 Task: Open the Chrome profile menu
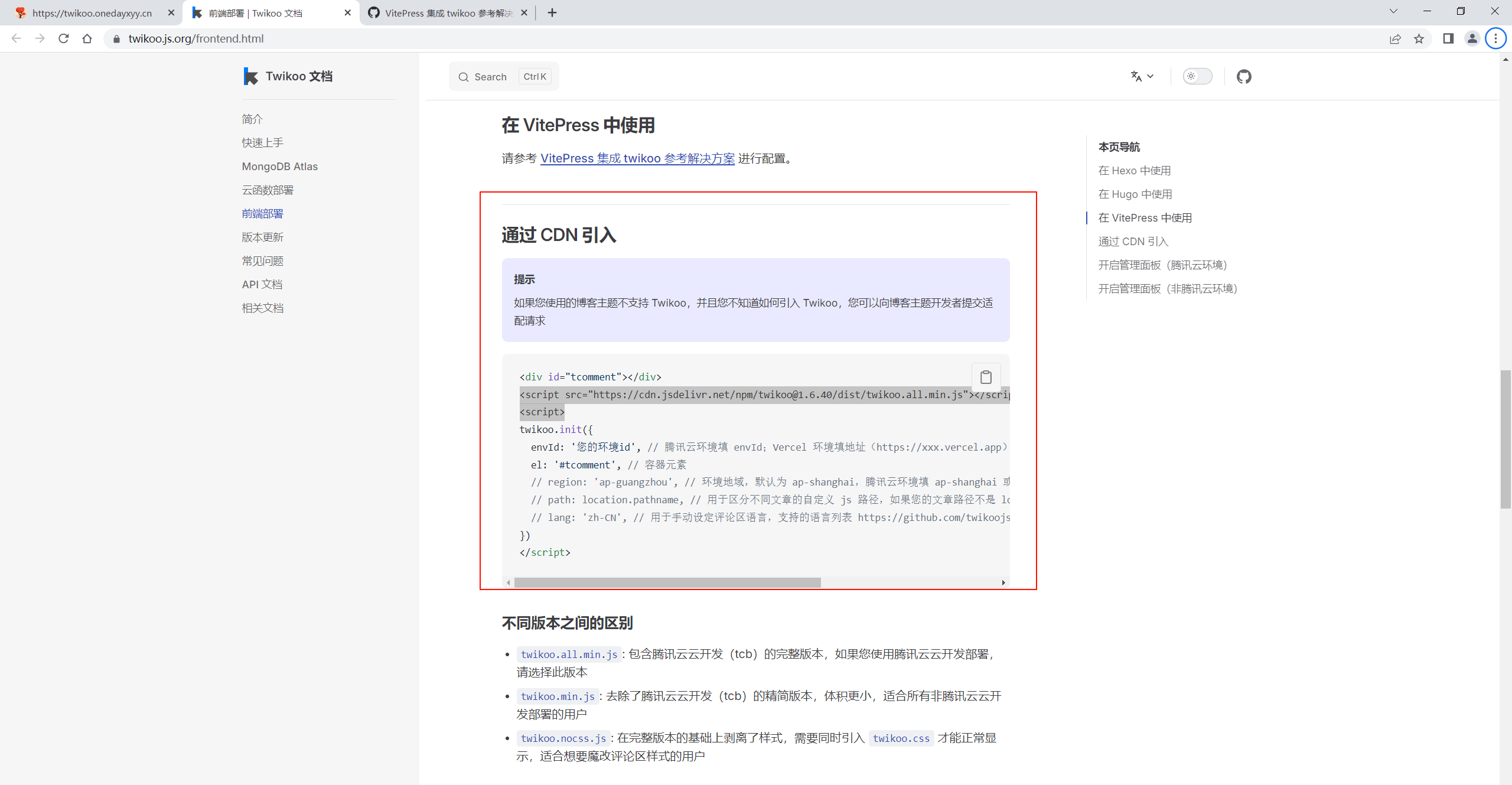tap(1472, 38)
